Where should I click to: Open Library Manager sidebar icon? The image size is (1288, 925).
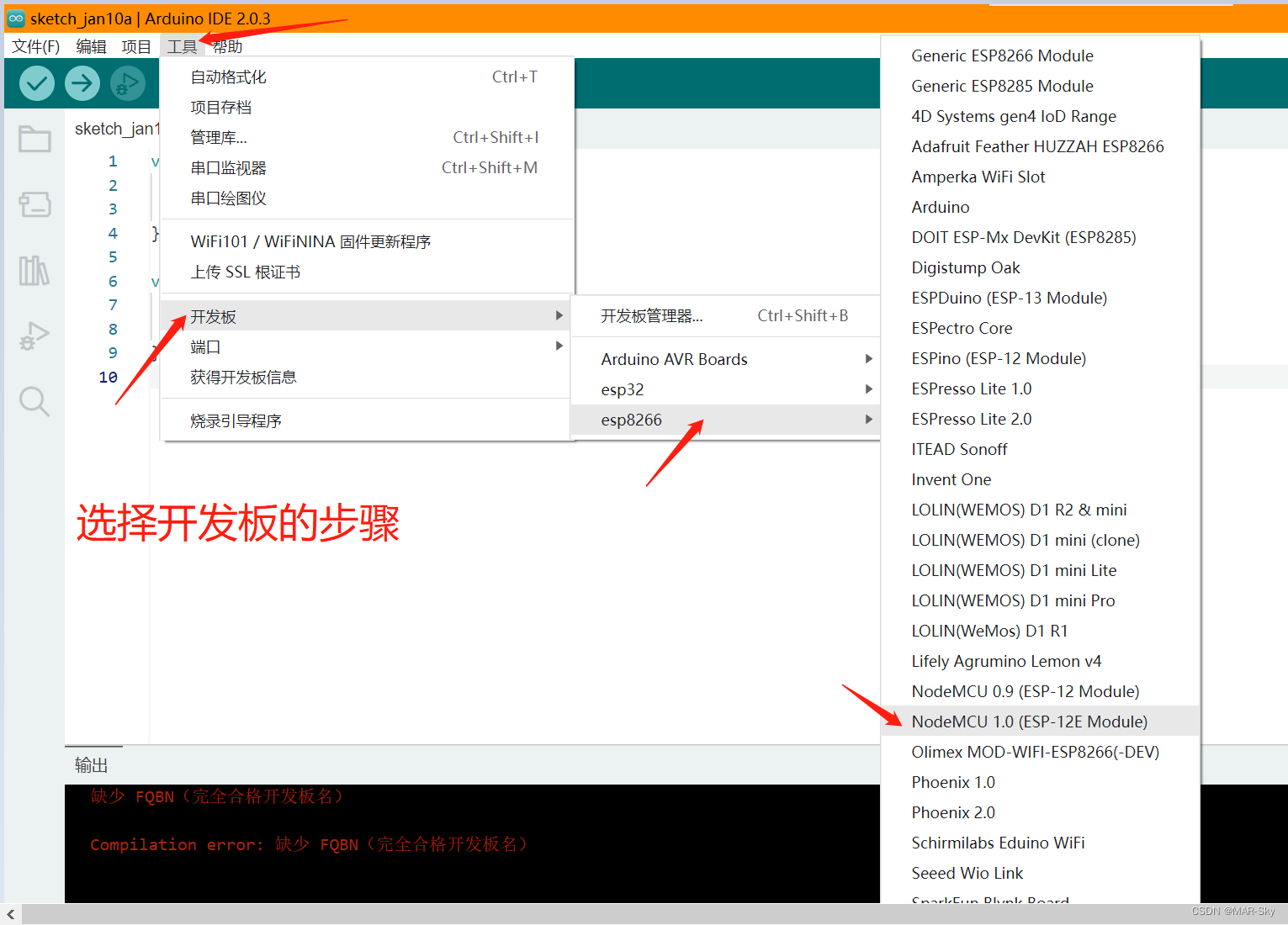34,270
